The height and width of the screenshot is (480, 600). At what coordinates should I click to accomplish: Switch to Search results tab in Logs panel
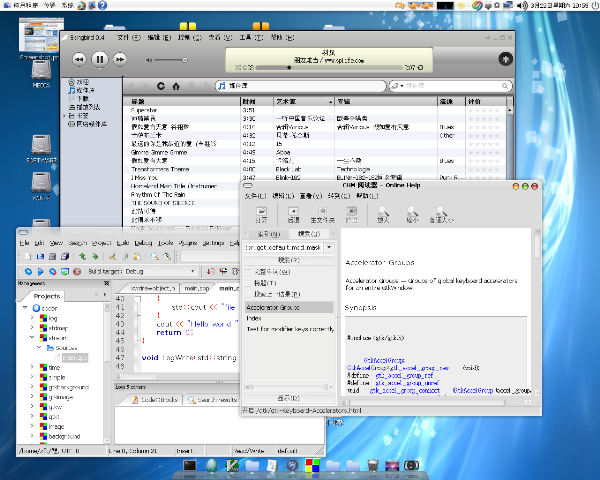(x=213, y=400)
